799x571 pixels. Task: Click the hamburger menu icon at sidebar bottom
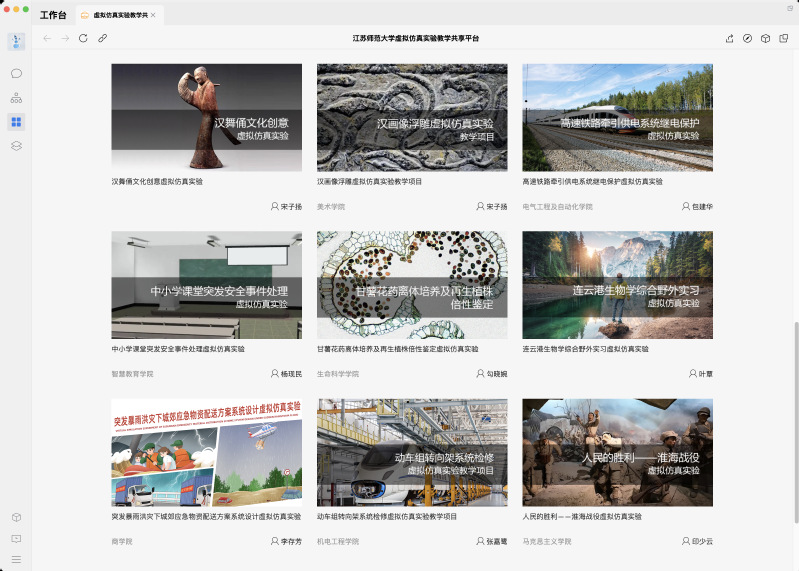tap(16, 559)
